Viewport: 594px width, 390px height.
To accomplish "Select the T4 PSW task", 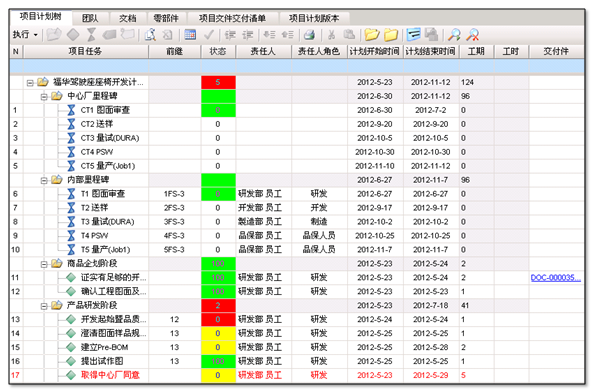I will [x=94, y=236].
